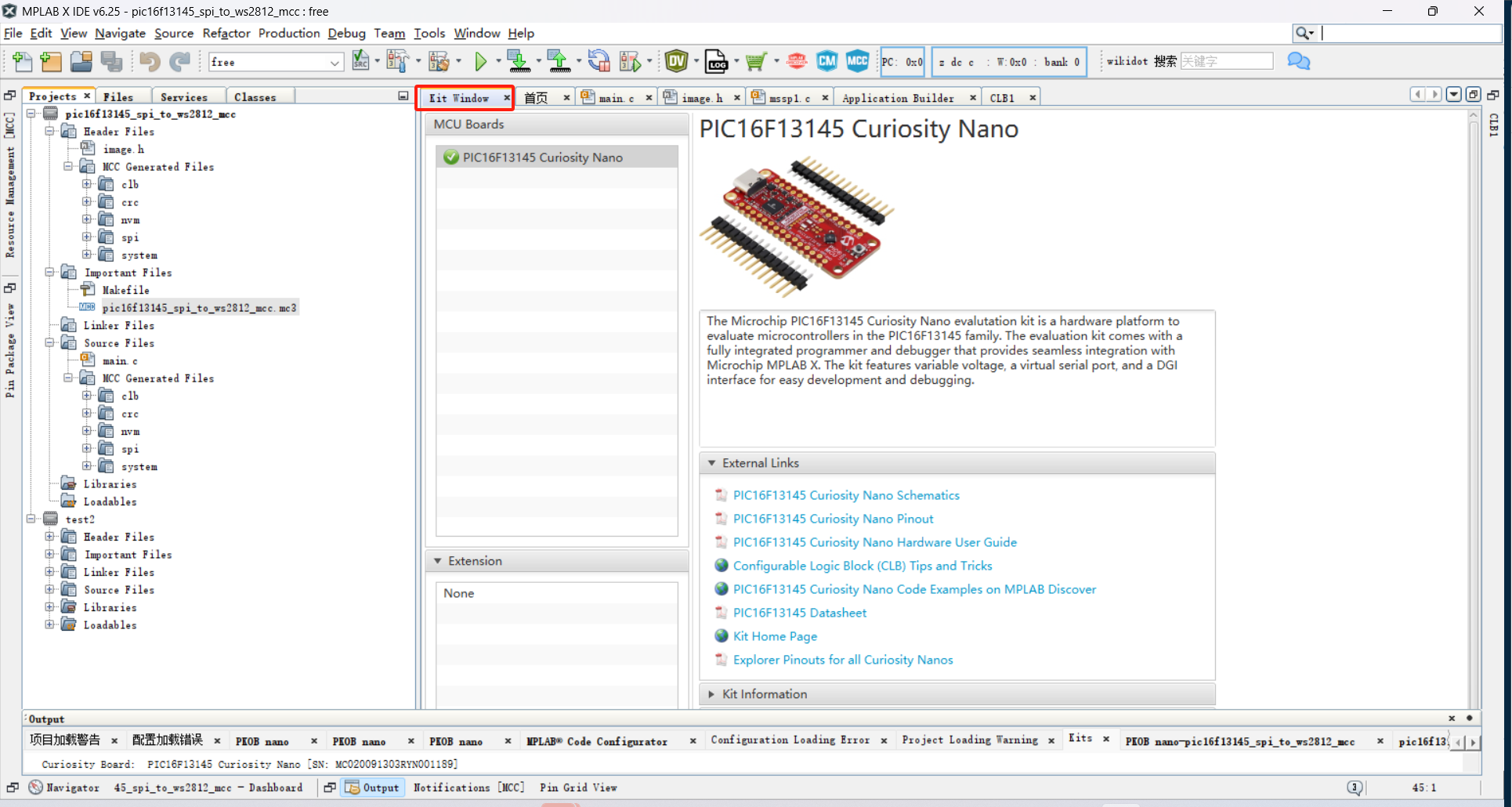Viewport: 1512px width, 807px height.
Task: Collapse the External Links section
Action: click(x=712, y=463)
